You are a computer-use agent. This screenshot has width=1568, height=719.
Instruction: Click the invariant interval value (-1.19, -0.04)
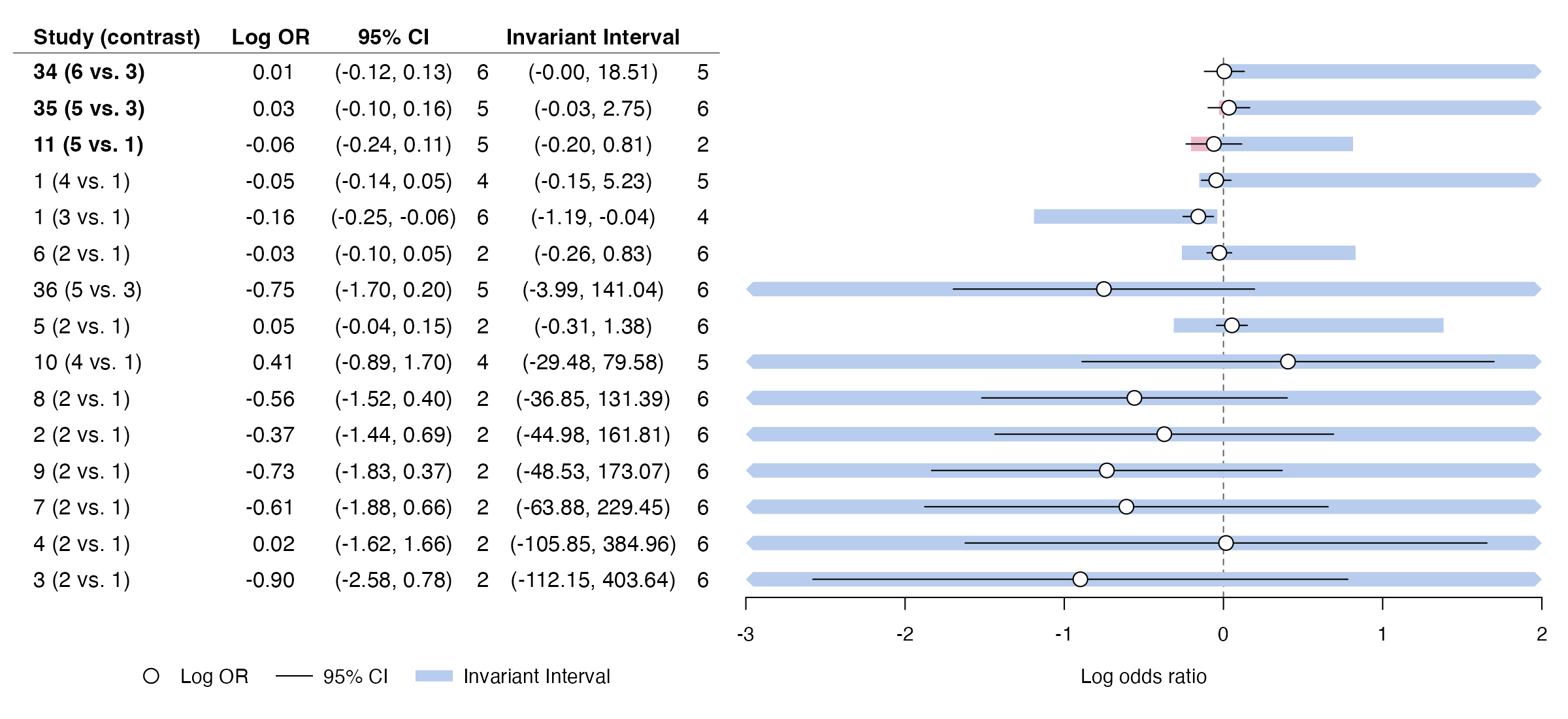coord(593,217)
